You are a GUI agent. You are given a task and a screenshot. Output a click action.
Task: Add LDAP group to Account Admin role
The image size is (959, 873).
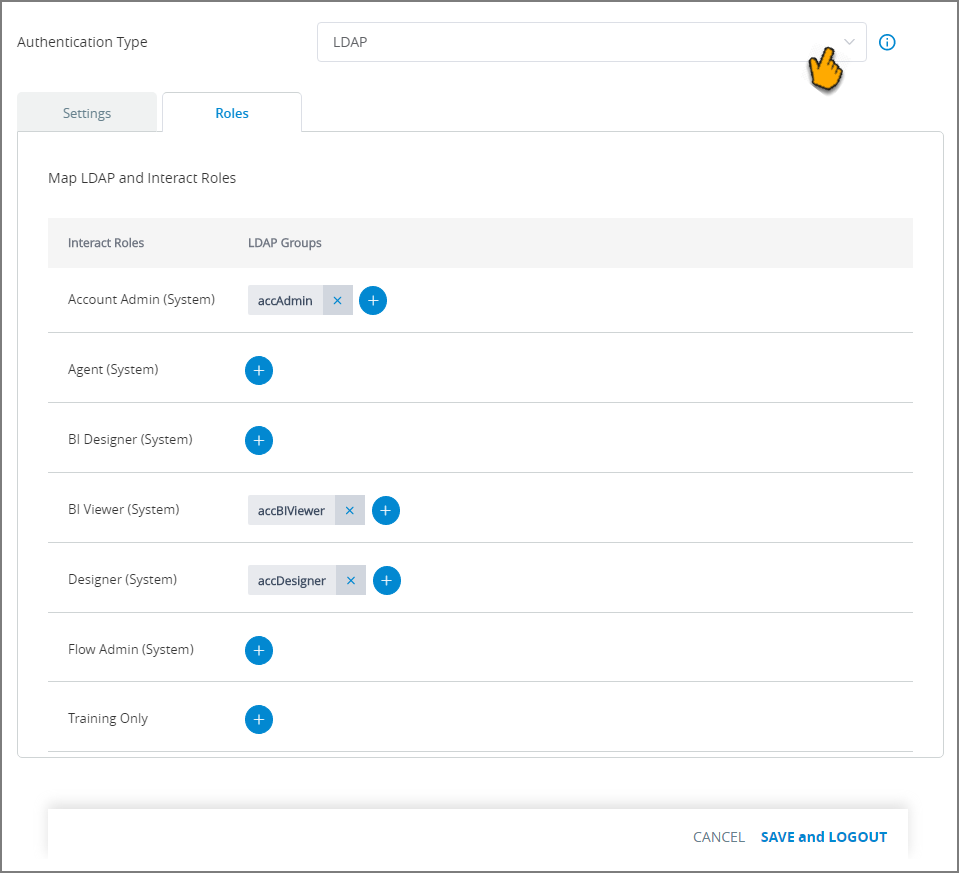click(373, 300)
